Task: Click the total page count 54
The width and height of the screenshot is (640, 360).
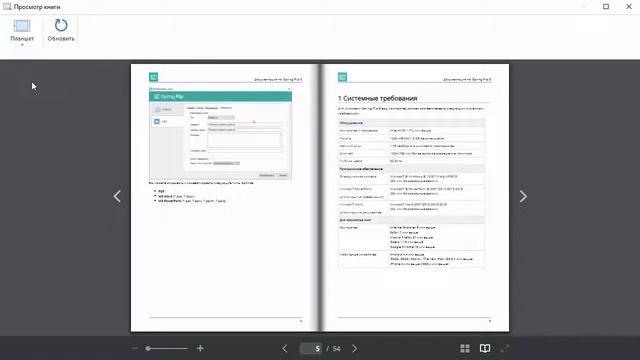Action: coord(336,349)
